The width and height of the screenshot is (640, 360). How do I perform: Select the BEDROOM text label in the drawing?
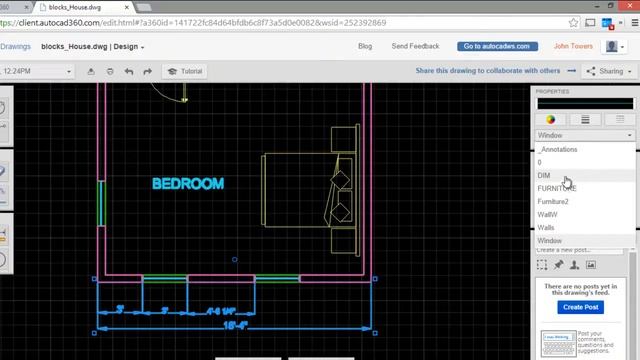click(x=188, y=184)
